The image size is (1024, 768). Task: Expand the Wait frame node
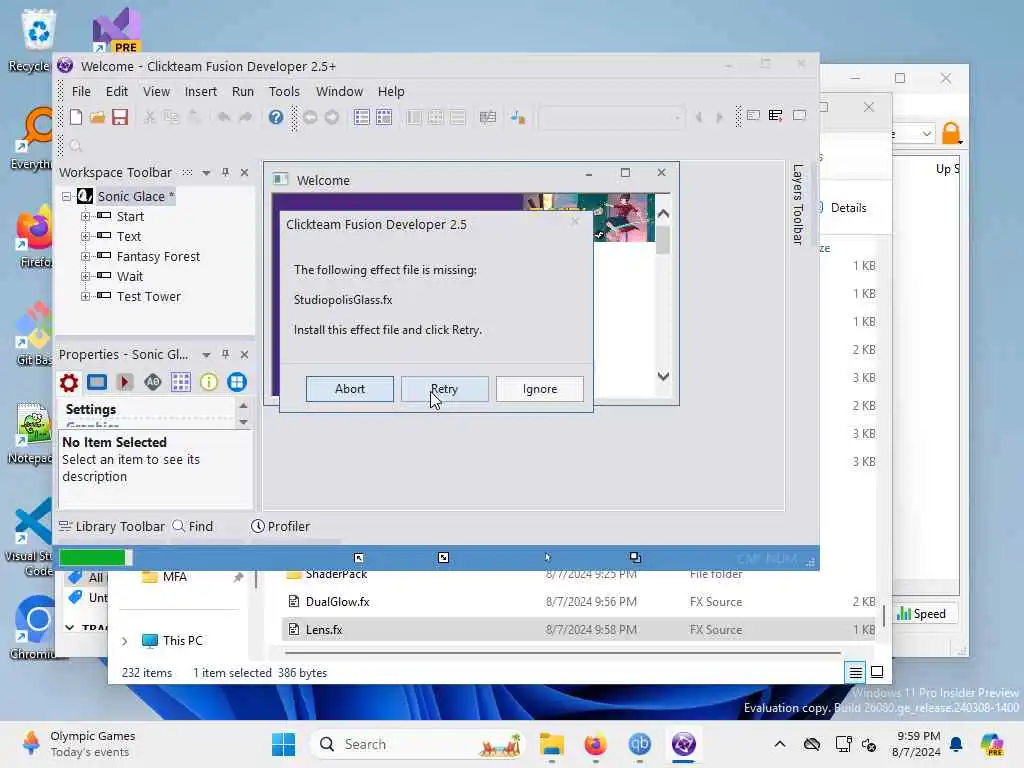tap(85, 276)
